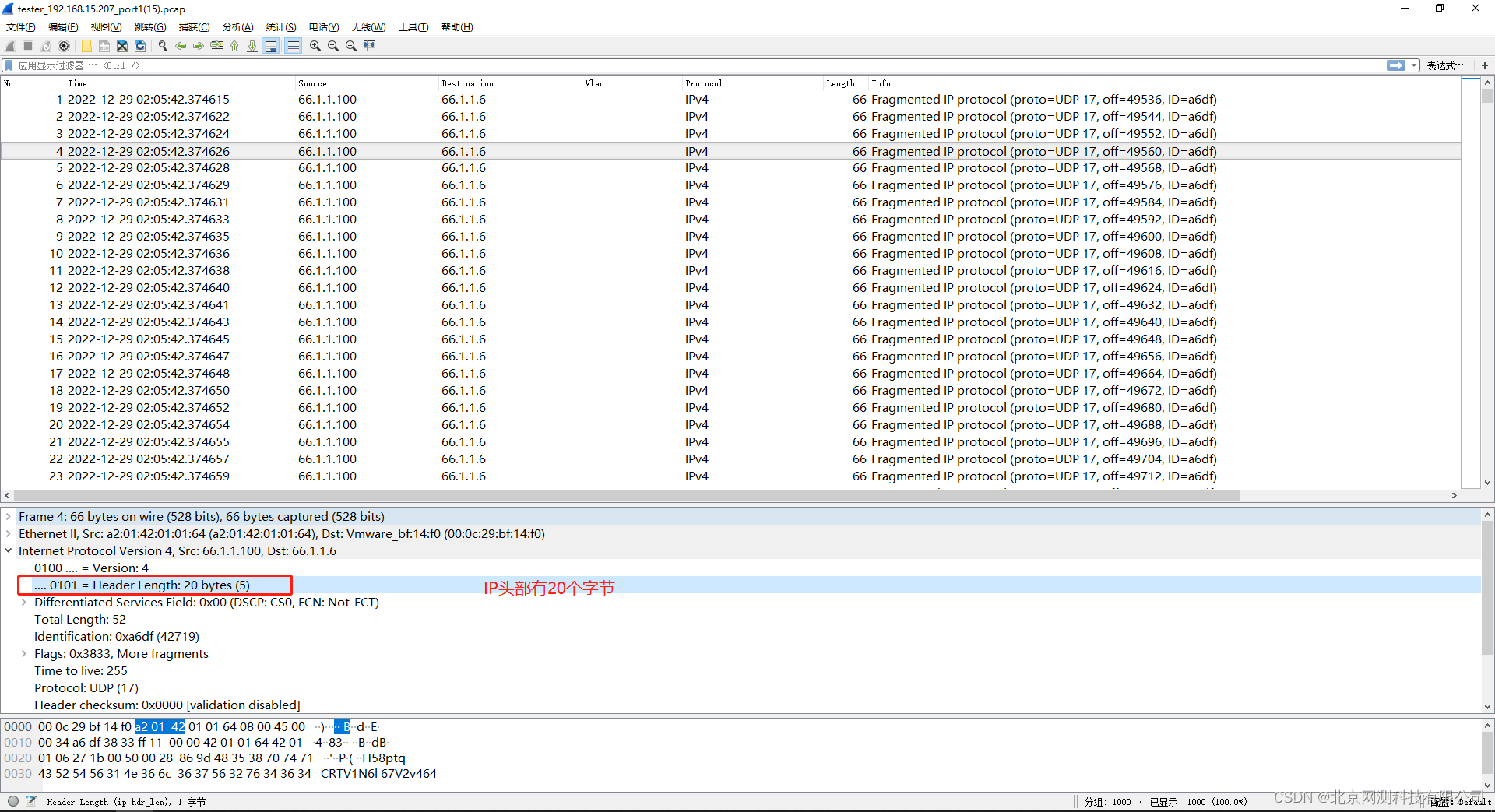The image size is (1495, 812).
Task: Jump to last packet icon
Action: point(252,46)
